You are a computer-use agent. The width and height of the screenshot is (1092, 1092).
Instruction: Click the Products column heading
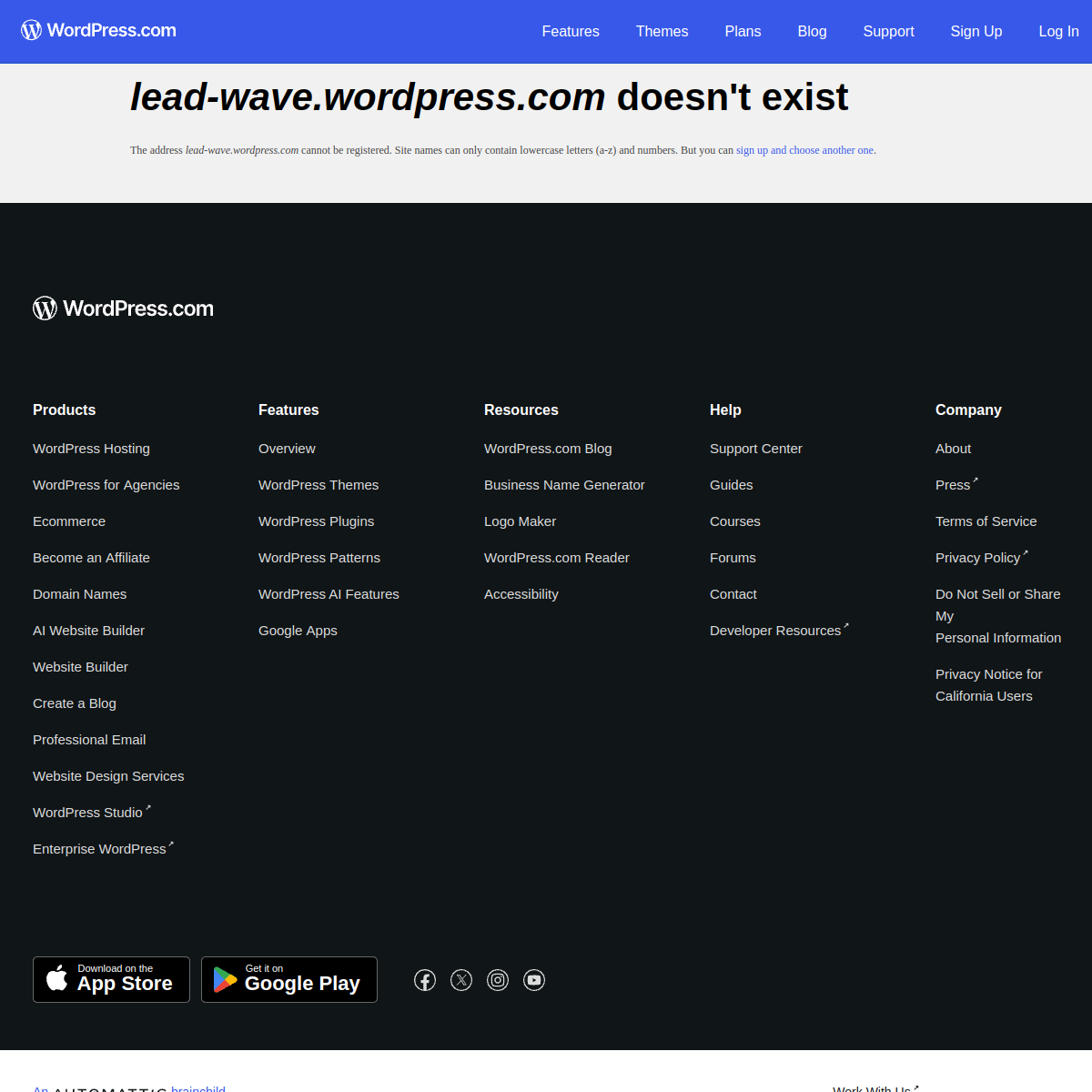(64, 410)
